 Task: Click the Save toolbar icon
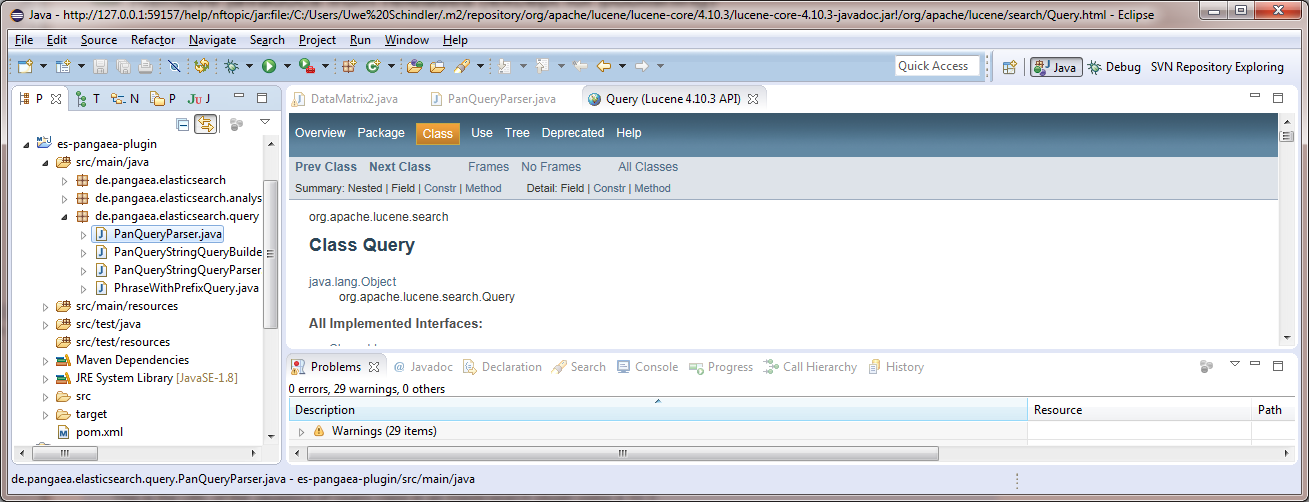(100, 66)
